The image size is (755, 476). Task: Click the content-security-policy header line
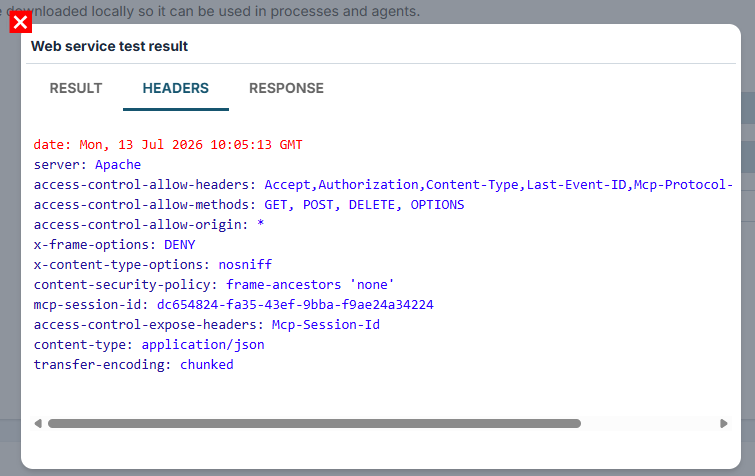[x=214, y=285]
